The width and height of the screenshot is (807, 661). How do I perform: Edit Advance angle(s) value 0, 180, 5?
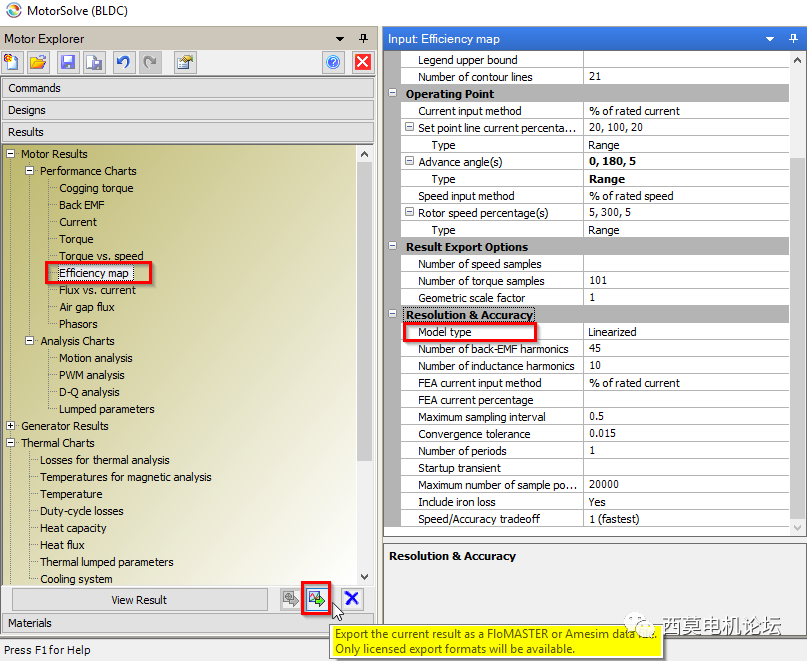click(686, 161)
